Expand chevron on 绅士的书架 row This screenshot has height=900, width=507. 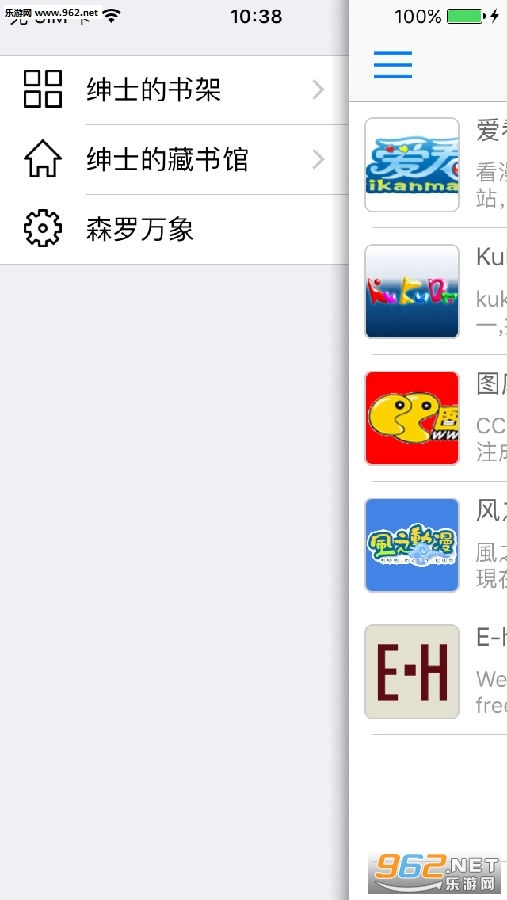tap(318, 90)
